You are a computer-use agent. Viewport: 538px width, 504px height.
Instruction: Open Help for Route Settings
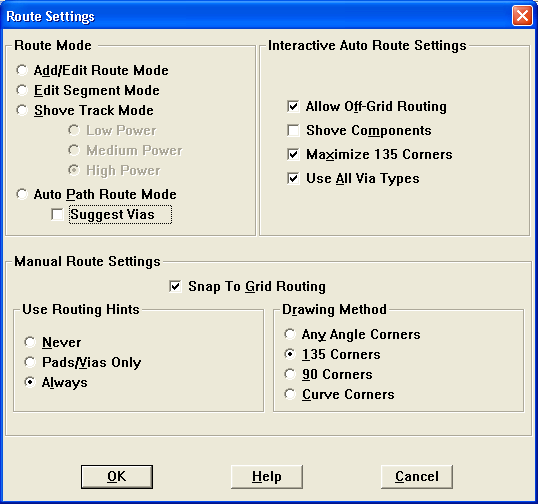[267, 477]
